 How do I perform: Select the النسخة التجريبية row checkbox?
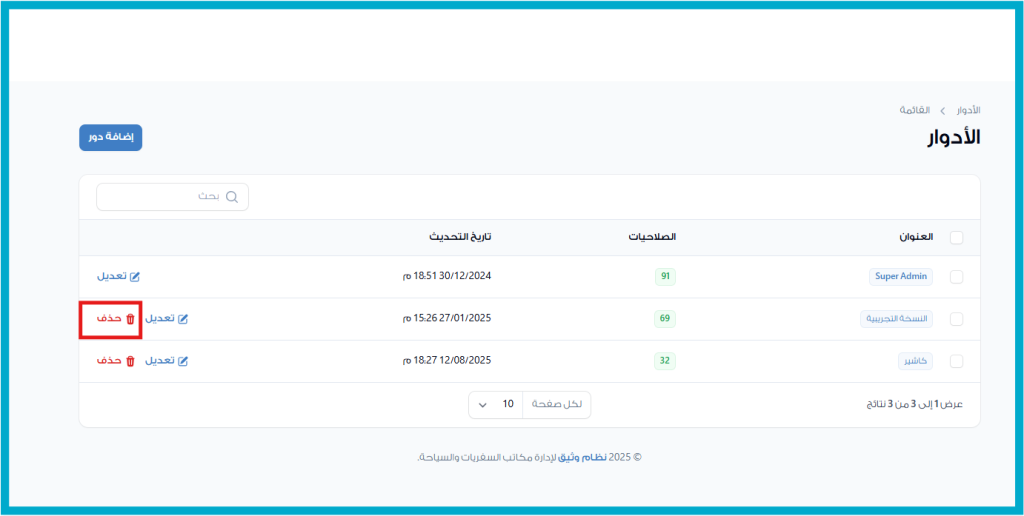pyautogui.click(x=956, y=319)
